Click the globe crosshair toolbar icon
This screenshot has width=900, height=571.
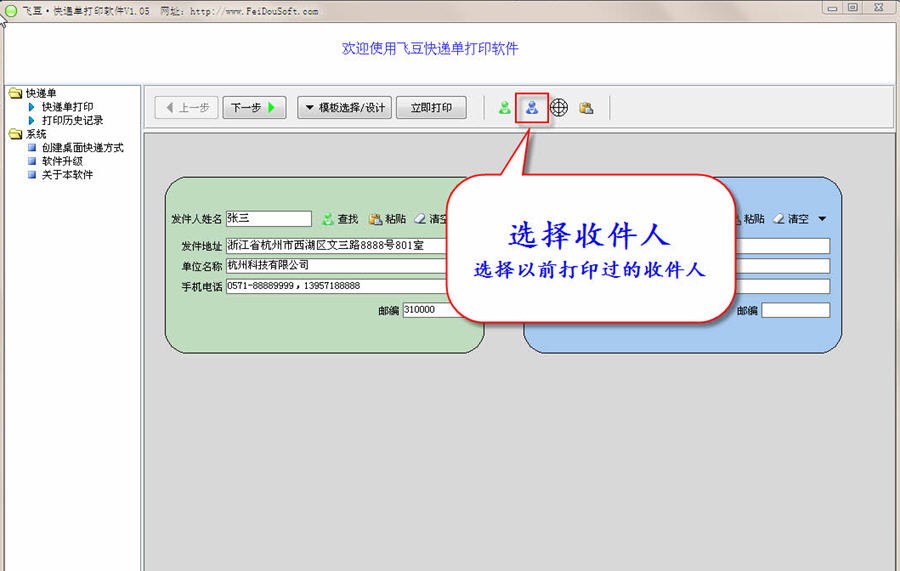[x=559, y=107]
